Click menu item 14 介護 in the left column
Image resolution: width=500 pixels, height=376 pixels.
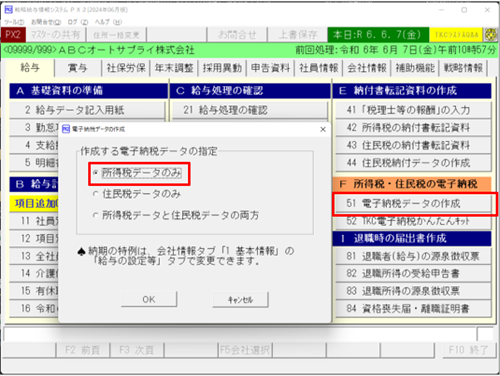point(34,274)
